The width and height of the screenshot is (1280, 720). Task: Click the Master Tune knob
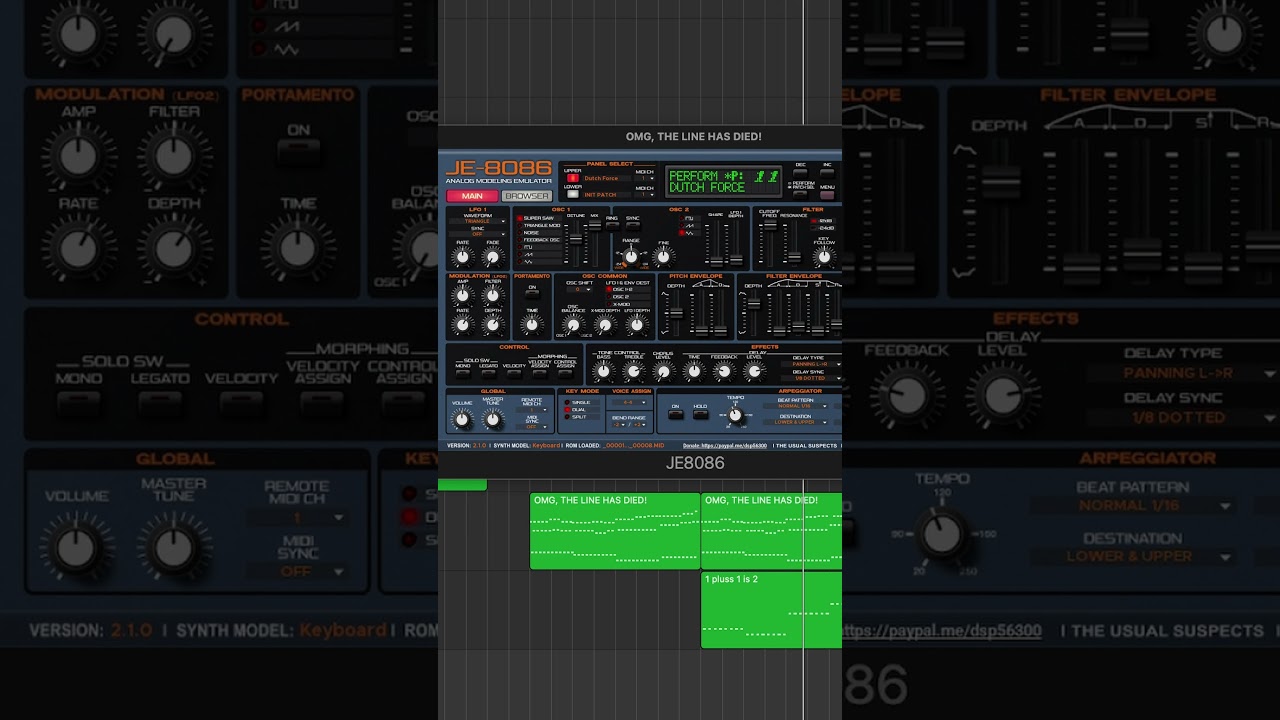click(x=492, y=419)
